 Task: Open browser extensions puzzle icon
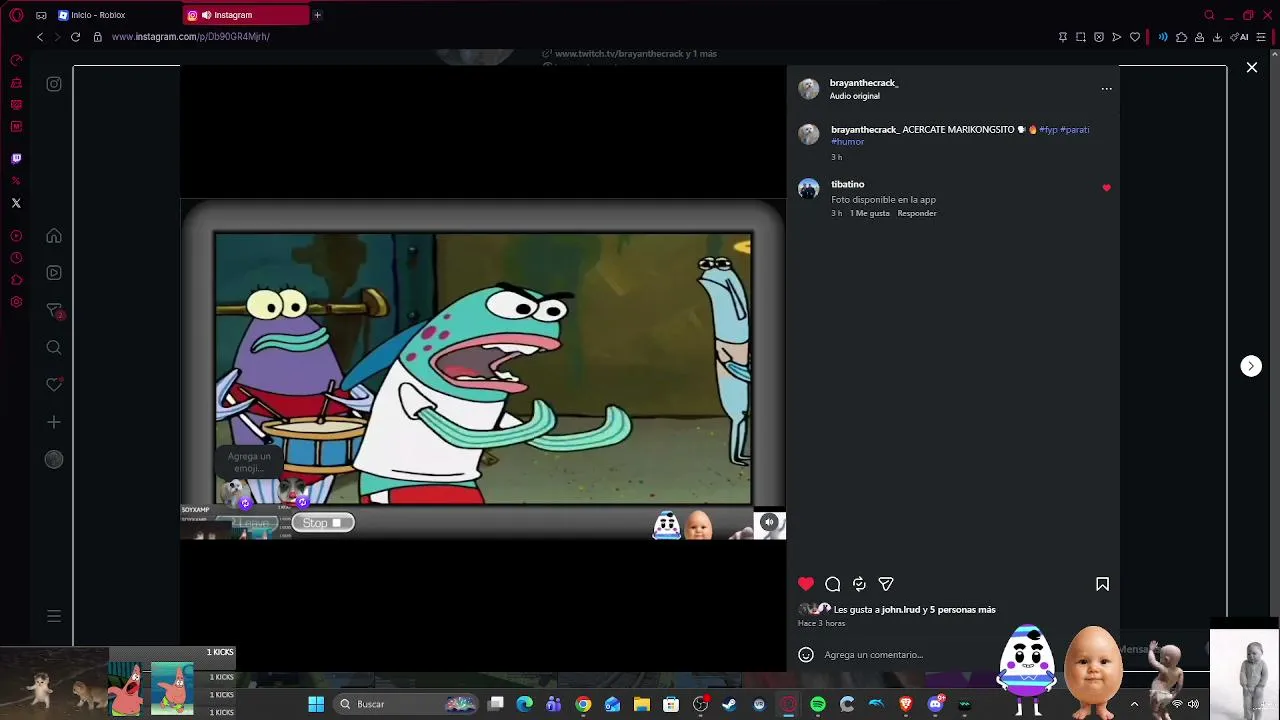(x=1181, y=37)
